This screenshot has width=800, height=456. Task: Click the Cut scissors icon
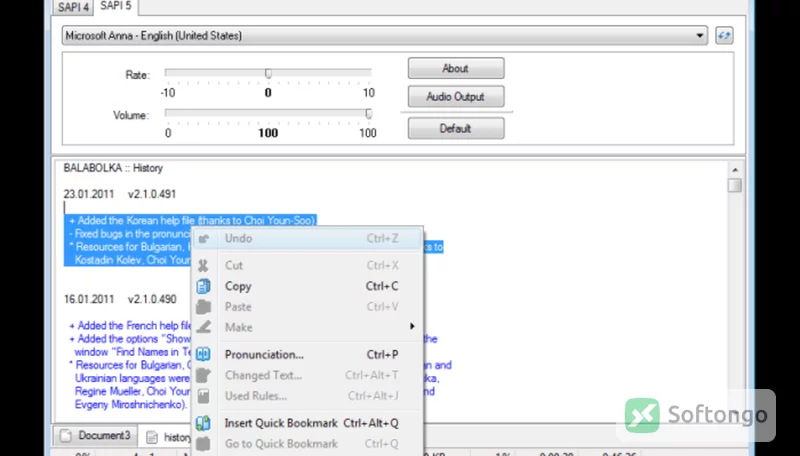tap(203, 265)
